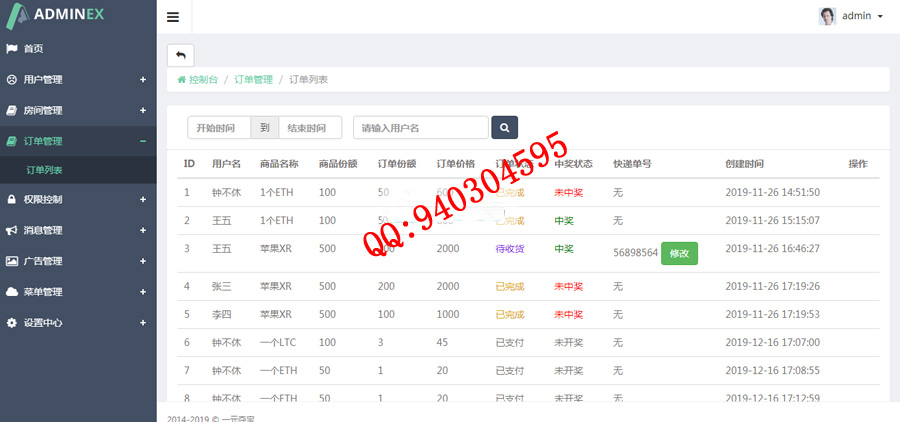
Task: Click the ADMINEX logo
Action: coord(68,16)
